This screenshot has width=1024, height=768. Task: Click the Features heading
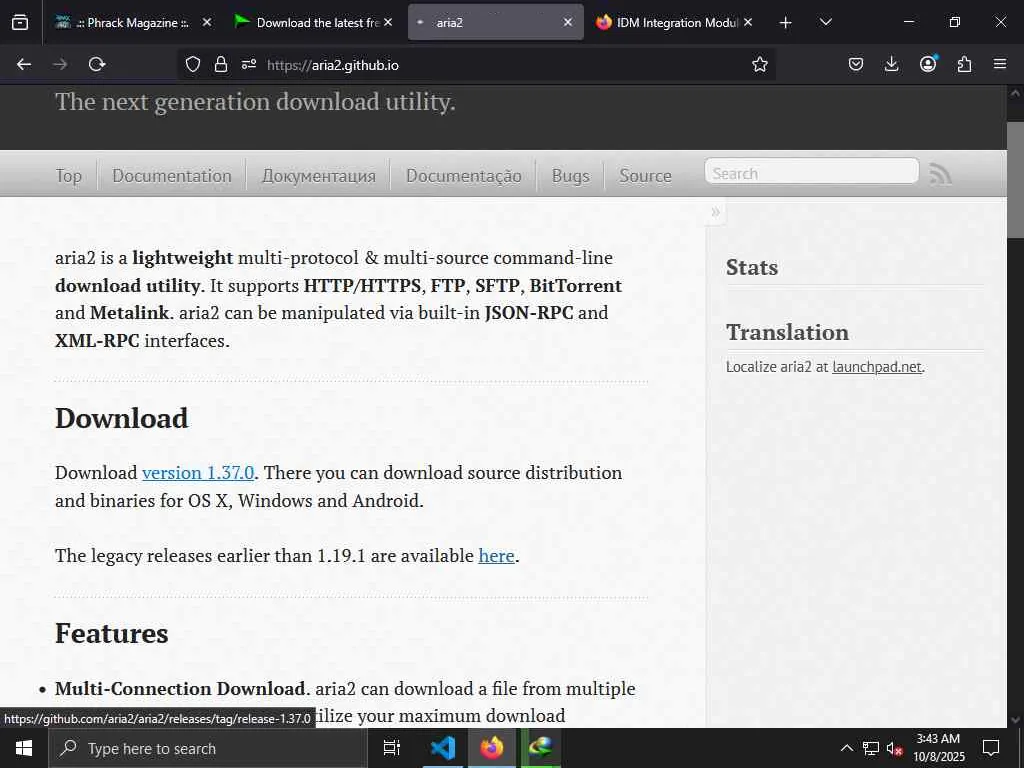(112, 633)
